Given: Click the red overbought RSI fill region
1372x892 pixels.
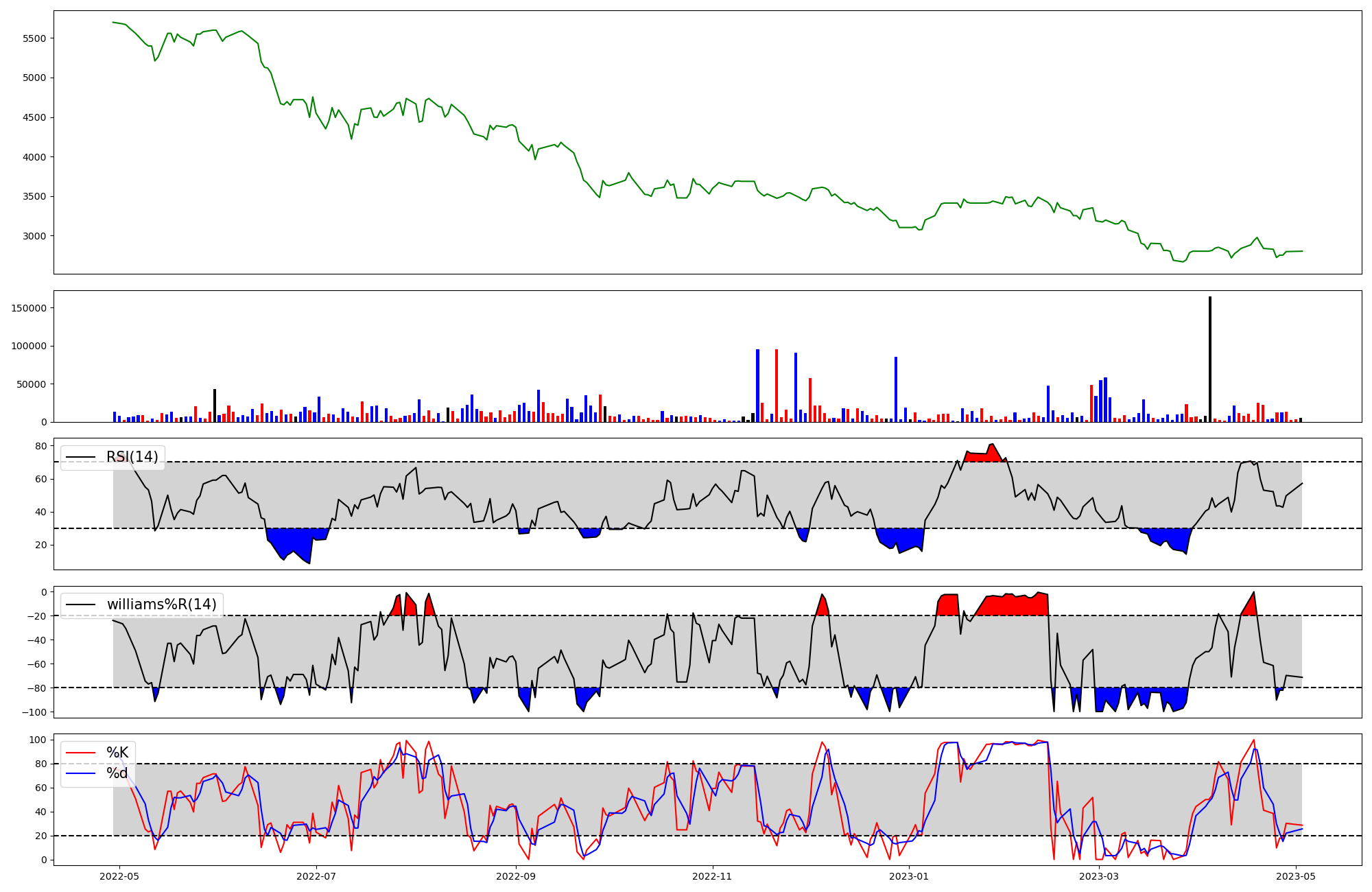Looking at the screenshot, I should point(984,456).
